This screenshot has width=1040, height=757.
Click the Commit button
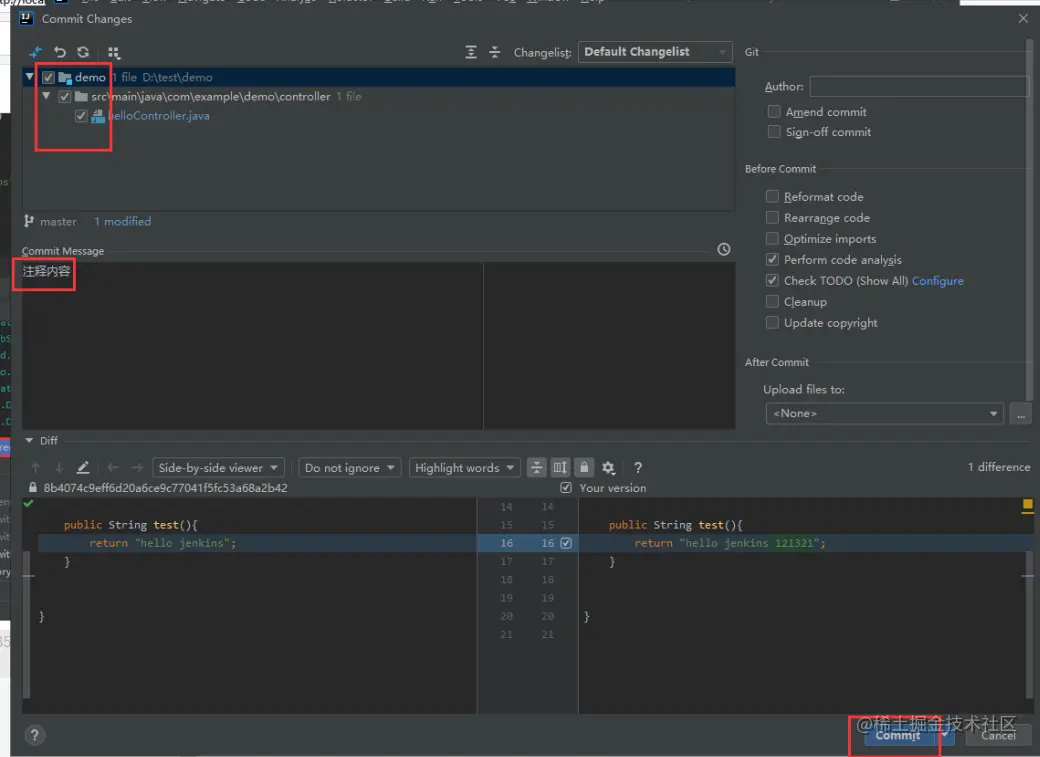pos(897,734)
